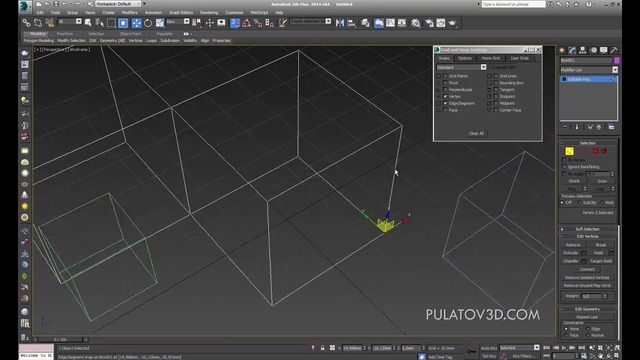The width and height of the screenshot is (640, 360).
Task: Disable the Vertex snap checkbox
Action: 445,97
